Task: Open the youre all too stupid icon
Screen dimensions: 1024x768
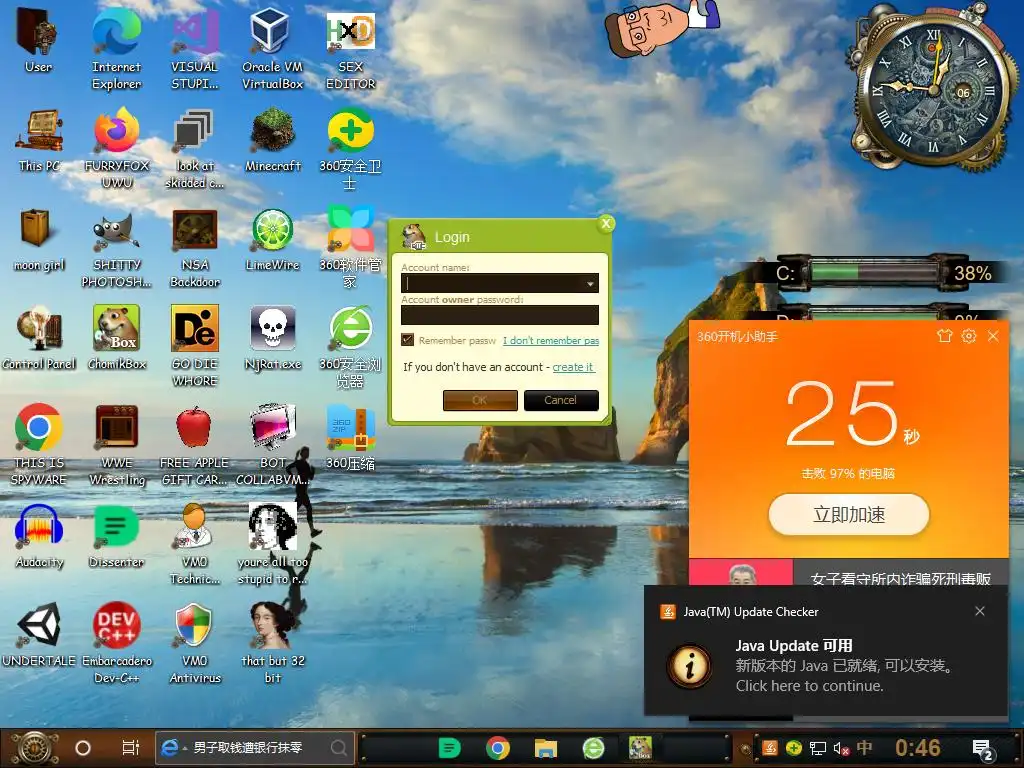Action: (x=273, y=545)
